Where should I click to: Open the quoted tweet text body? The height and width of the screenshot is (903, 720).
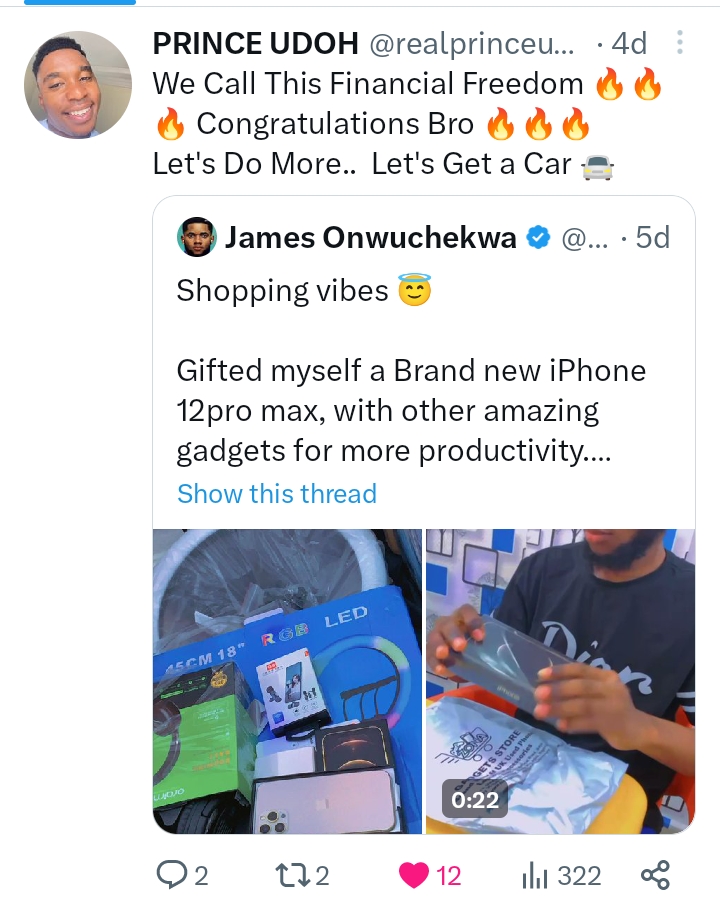pyautogui.click(x=411, y=412)
